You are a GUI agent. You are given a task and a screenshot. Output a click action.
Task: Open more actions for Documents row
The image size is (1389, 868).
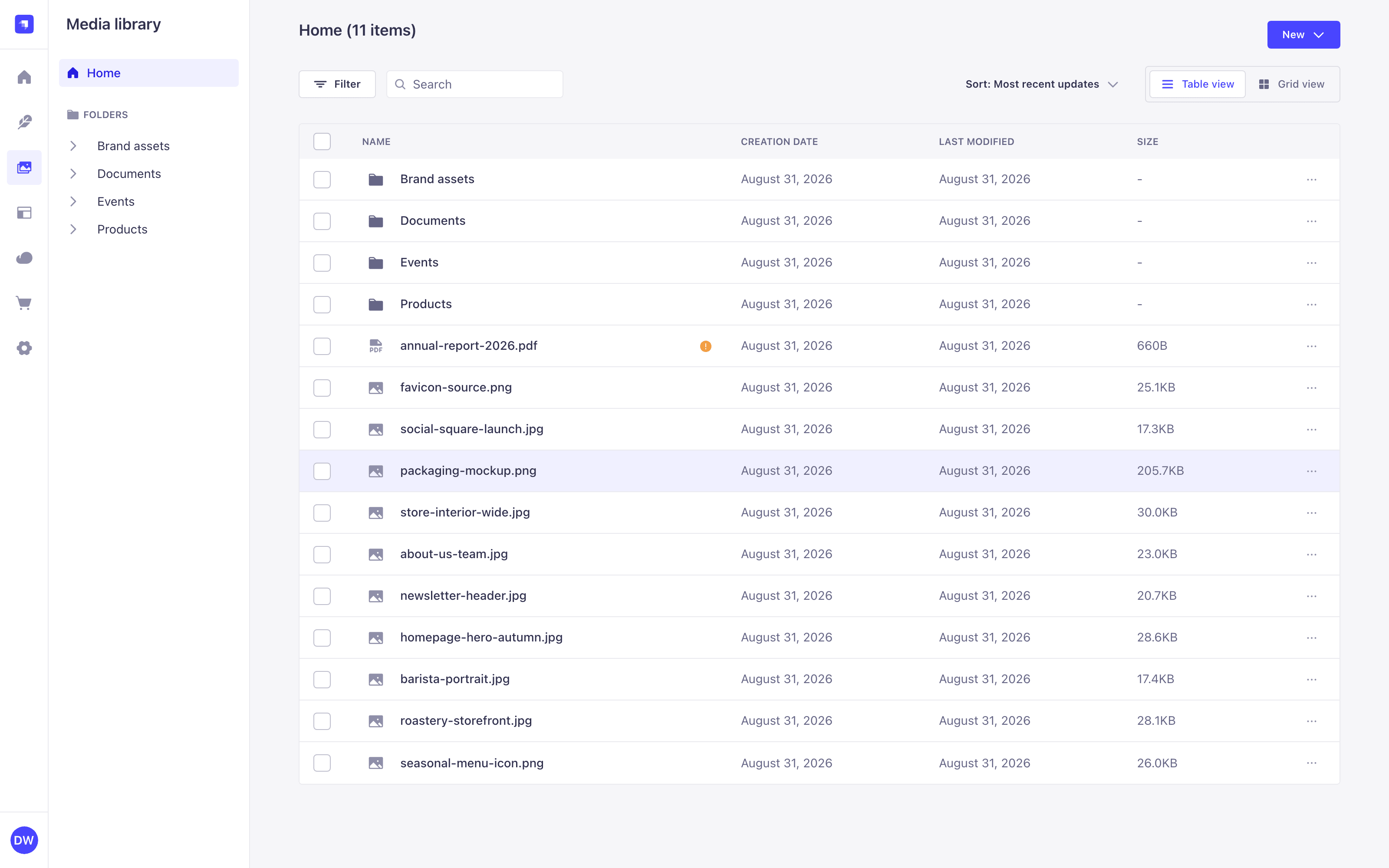[x=1311, y=221]
